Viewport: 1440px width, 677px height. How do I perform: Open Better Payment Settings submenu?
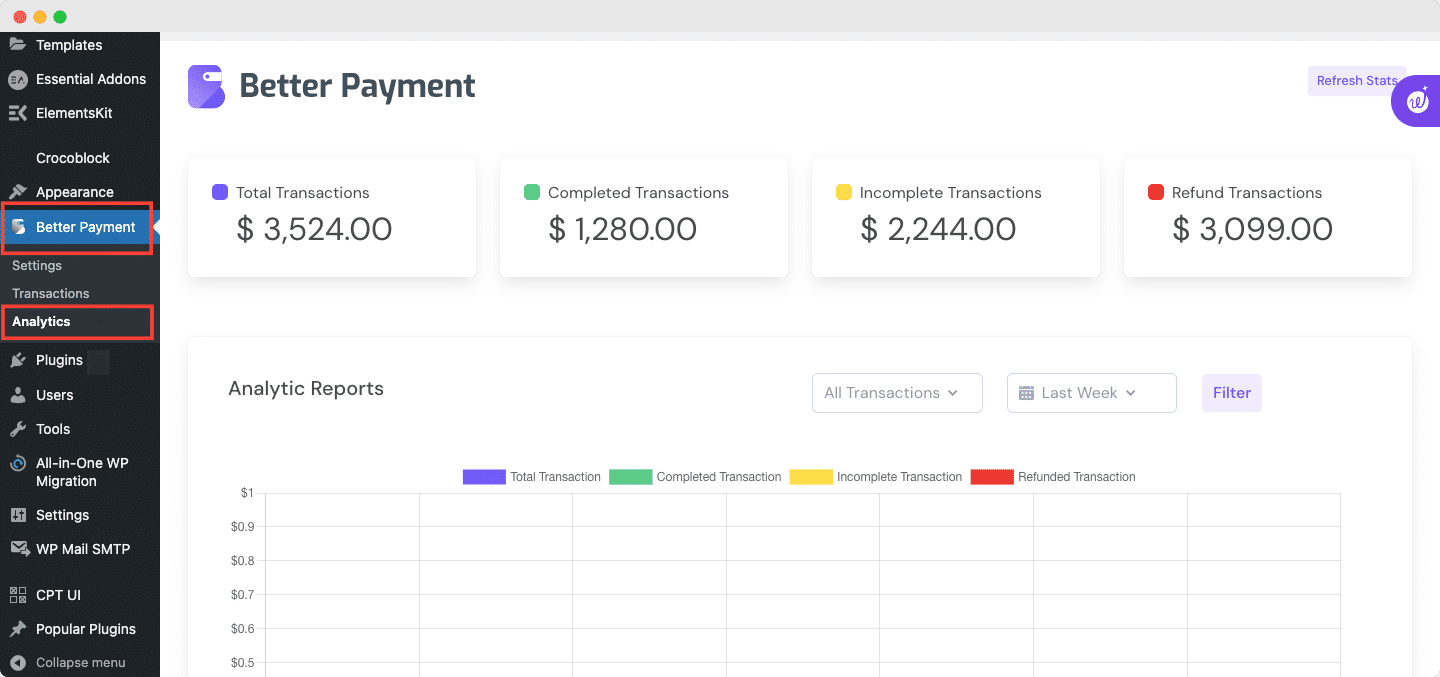point(37,265)
